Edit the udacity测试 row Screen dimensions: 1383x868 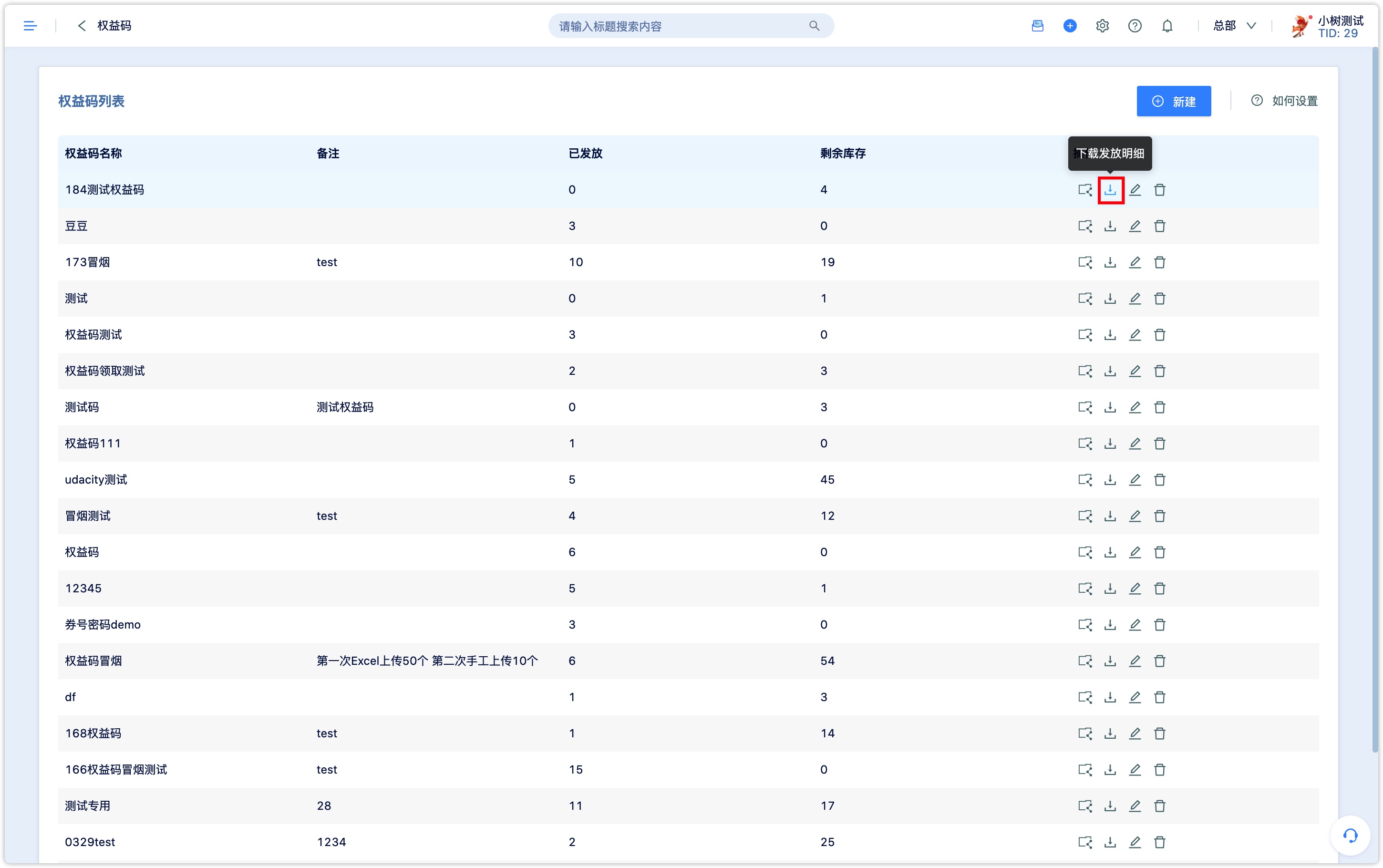1135,479
